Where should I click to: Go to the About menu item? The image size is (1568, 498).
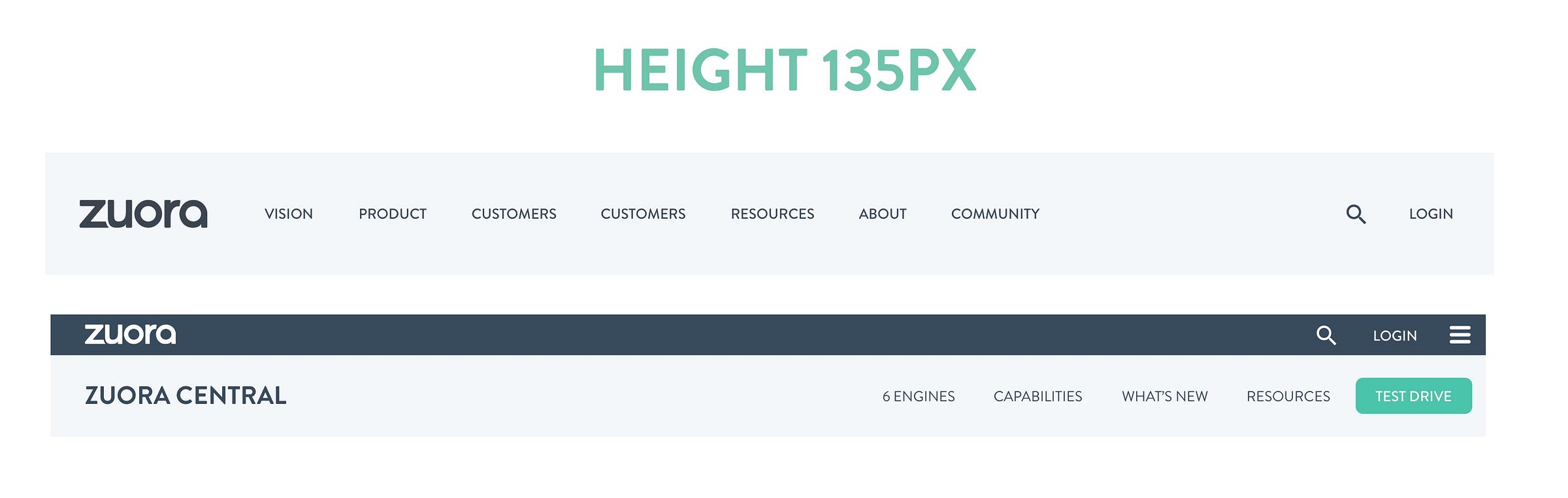coord(883,214)
